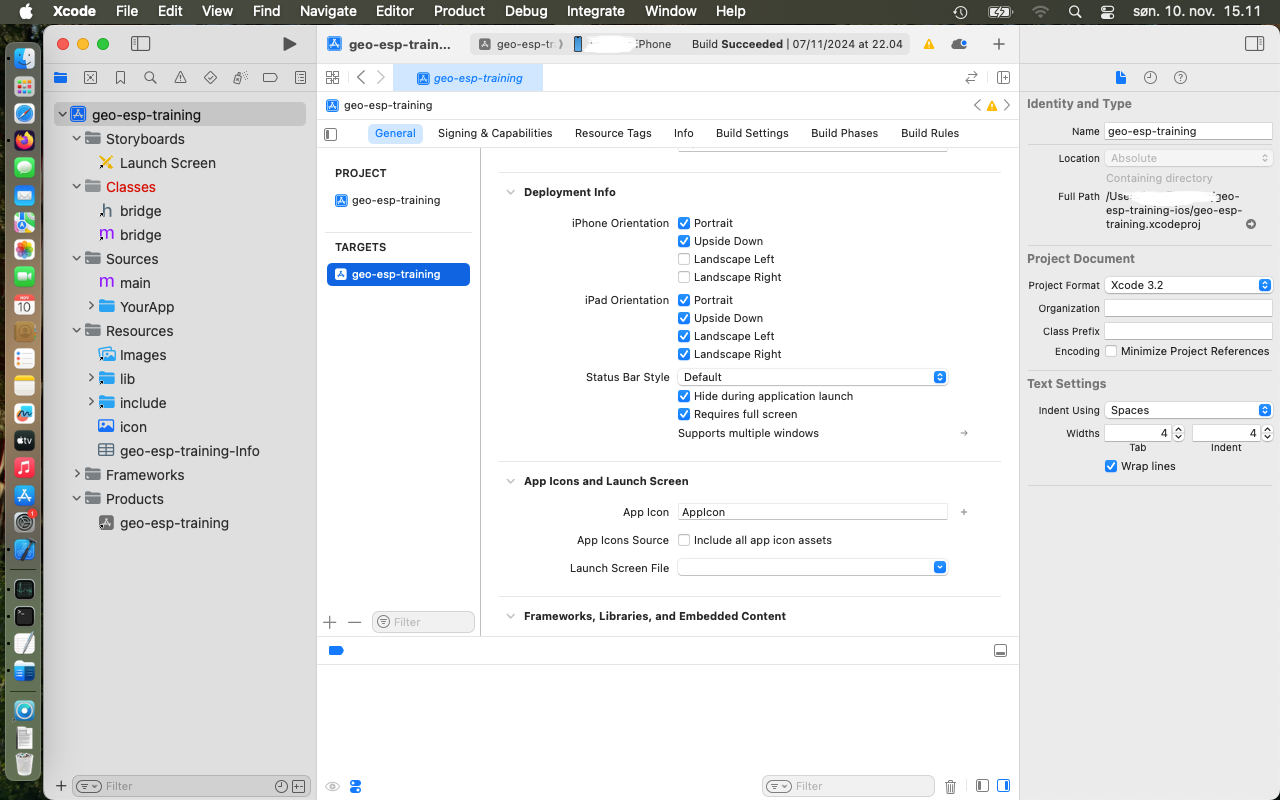Reveal full path in Finder arrow
The width and height of the screenshot is (1280, 800).
(x=1250, y=224)
